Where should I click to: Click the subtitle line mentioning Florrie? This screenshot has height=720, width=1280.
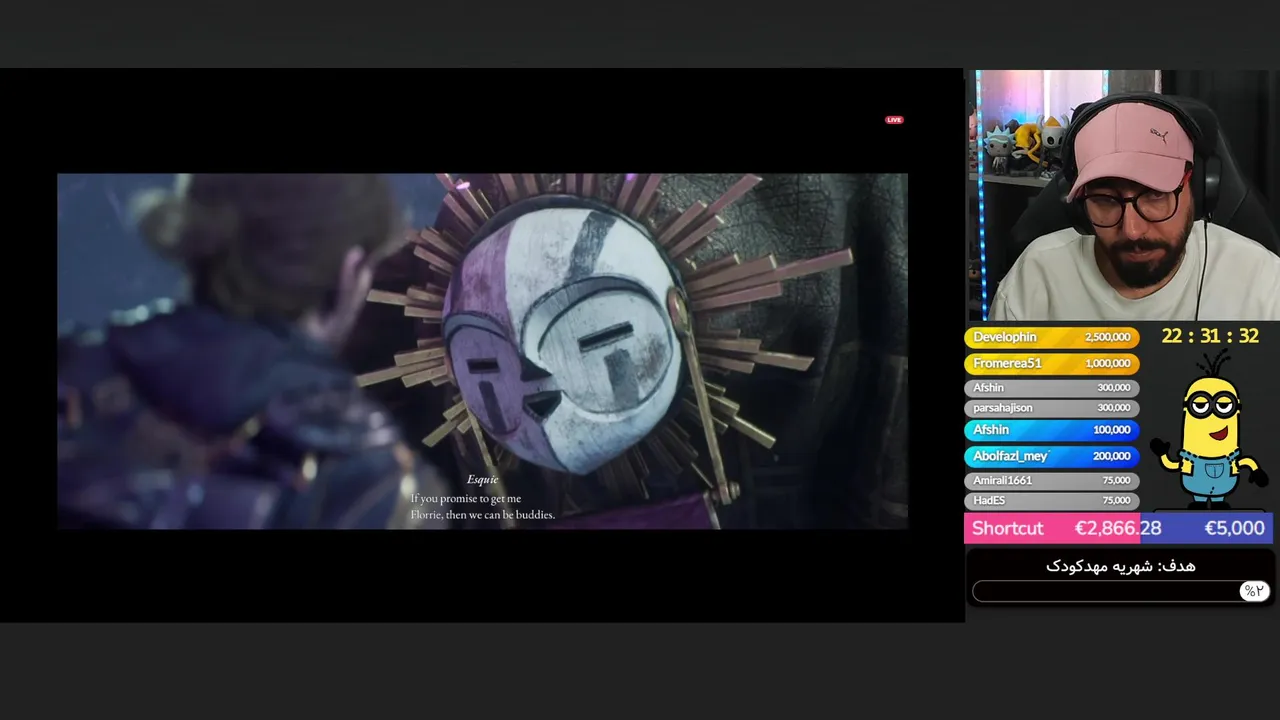point(482,515)
